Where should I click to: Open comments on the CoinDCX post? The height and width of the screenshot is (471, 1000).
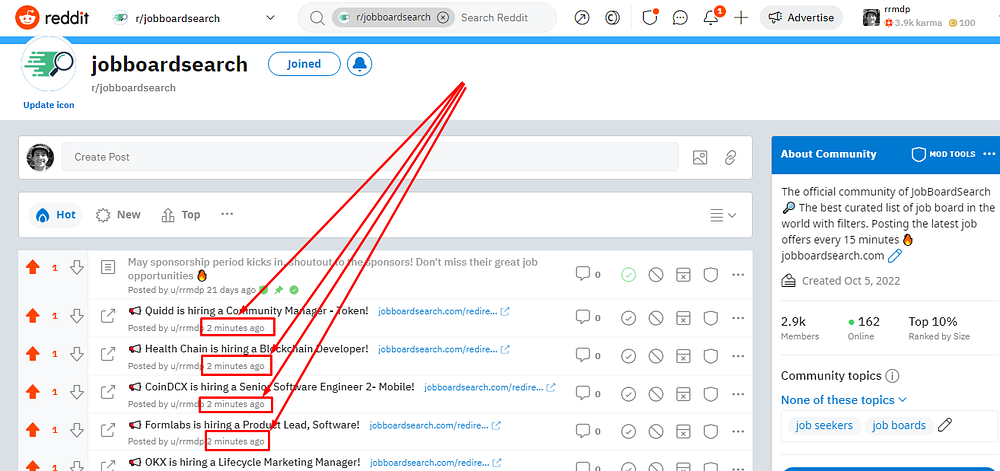tap(588, 393)
